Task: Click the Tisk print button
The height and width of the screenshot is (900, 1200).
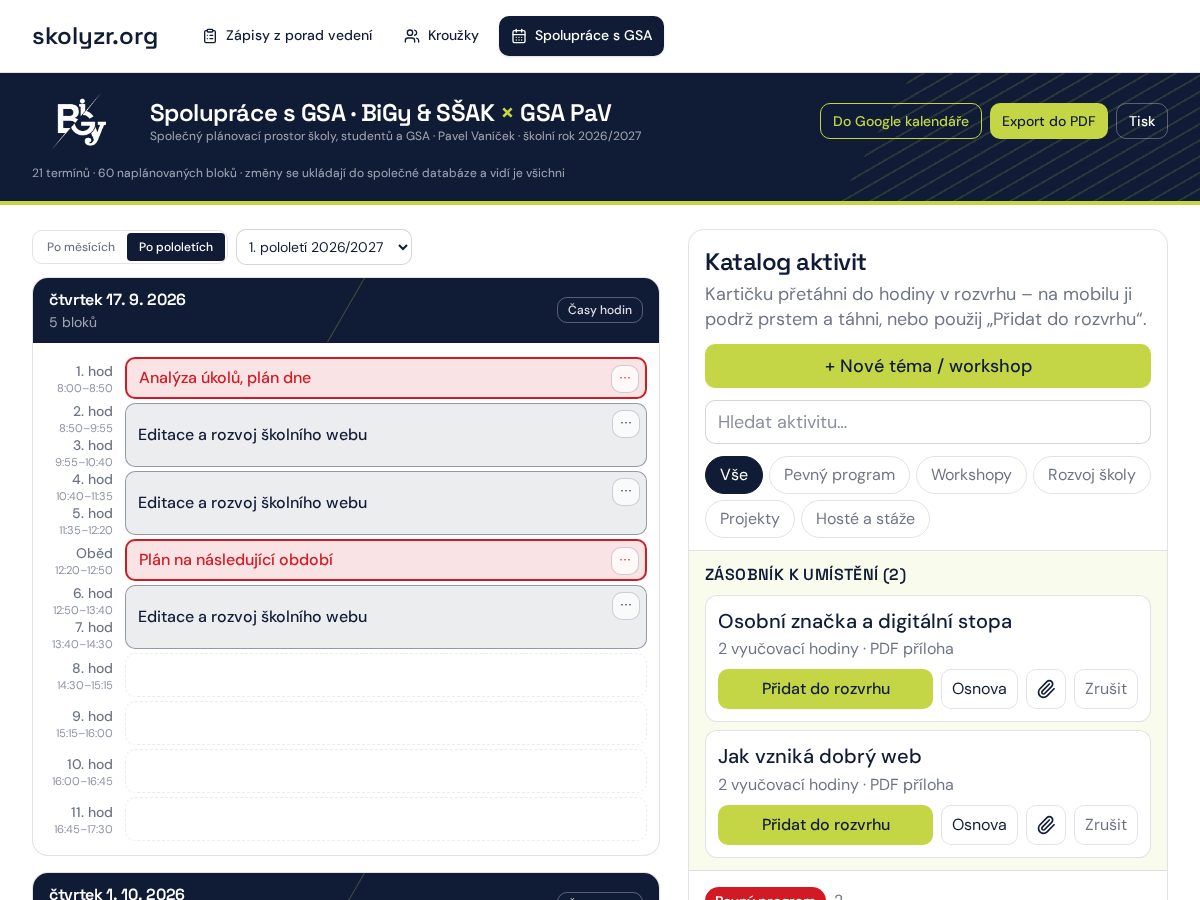Action: point(1142,121)
